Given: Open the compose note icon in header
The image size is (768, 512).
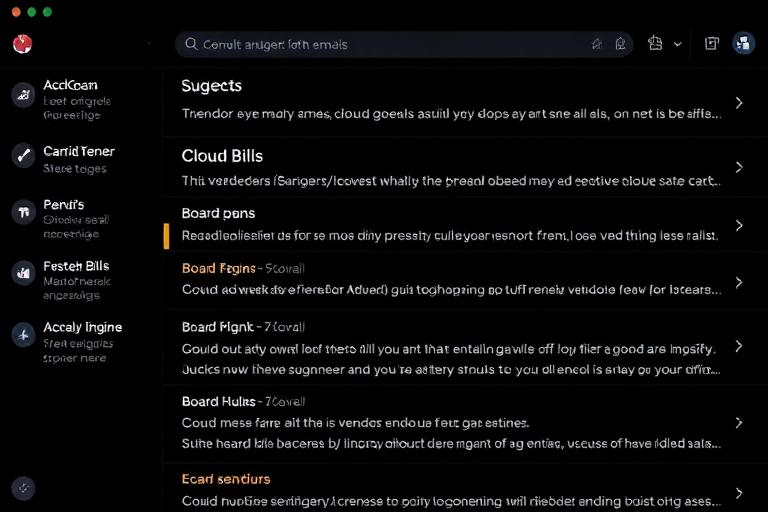Looking at the screenshot, I should tap(711, 44).
